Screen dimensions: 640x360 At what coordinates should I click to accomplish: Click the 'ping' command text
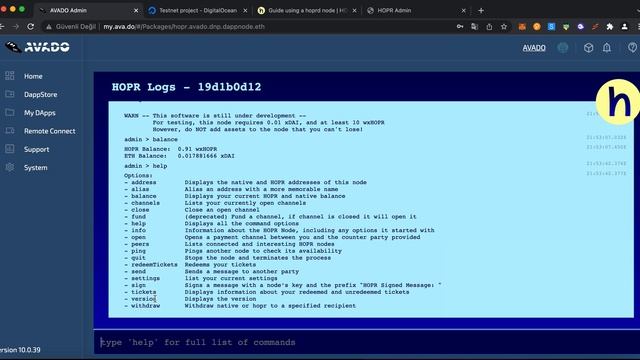pyautogui.click(x=138, y=251)
